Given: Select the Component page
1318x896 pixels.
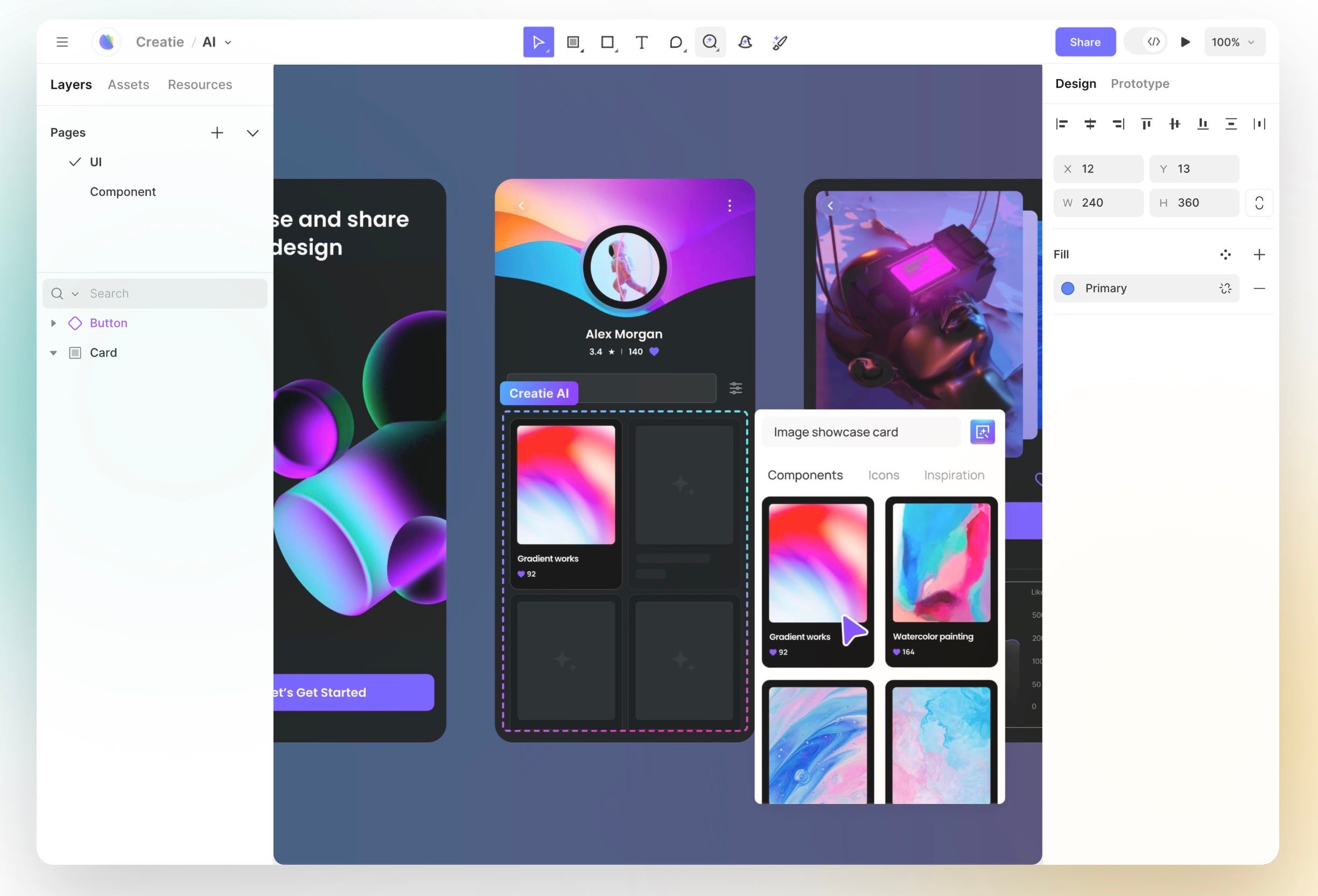Looking at the screenshot, I should (x=123, y=192).
